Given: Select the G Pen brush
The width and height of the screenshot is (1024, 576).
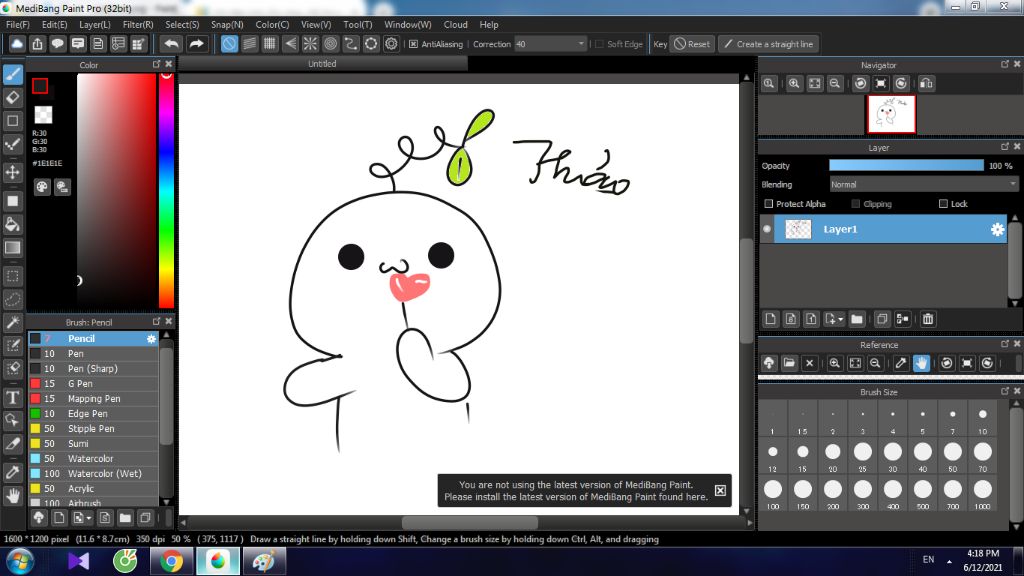Looking at the screenshot, I should [x=93, y=384].
